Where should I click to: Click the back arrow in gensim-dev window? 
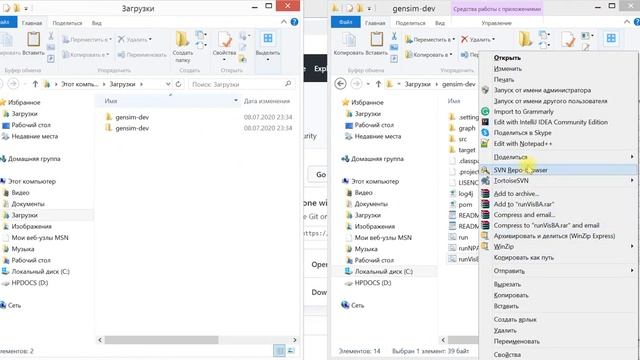tap(340, 84)
